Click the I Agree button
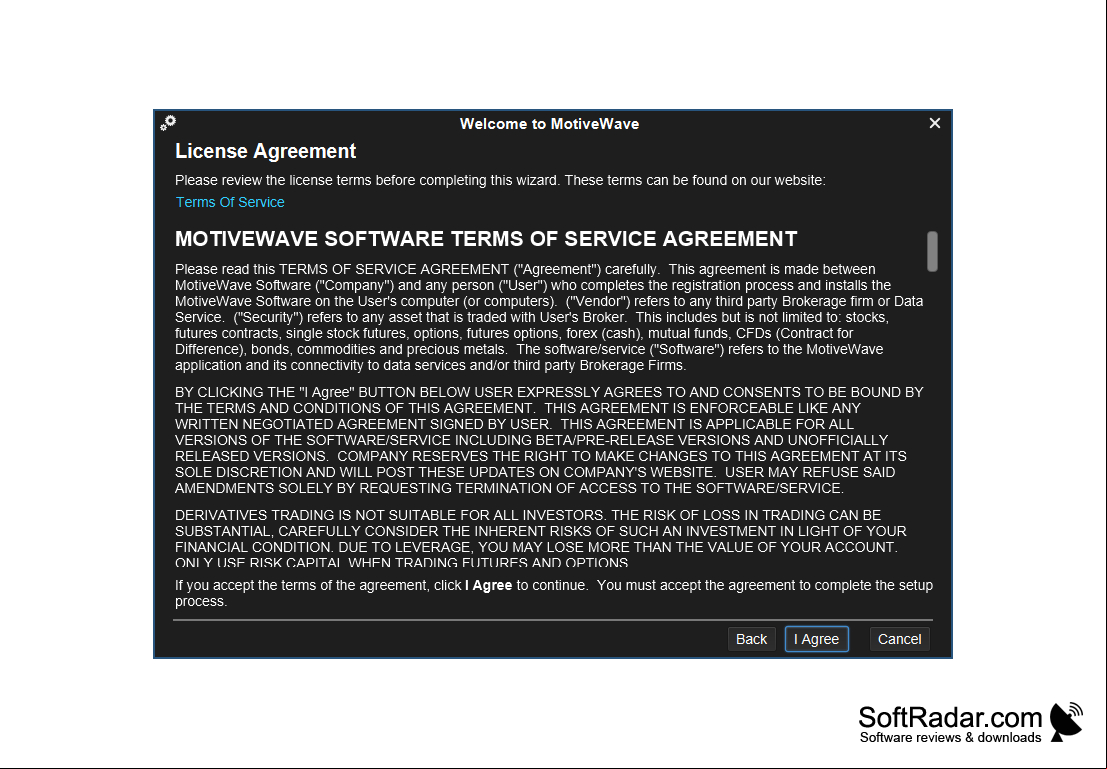The image size is (1107, 769). (x=816, y=639)
